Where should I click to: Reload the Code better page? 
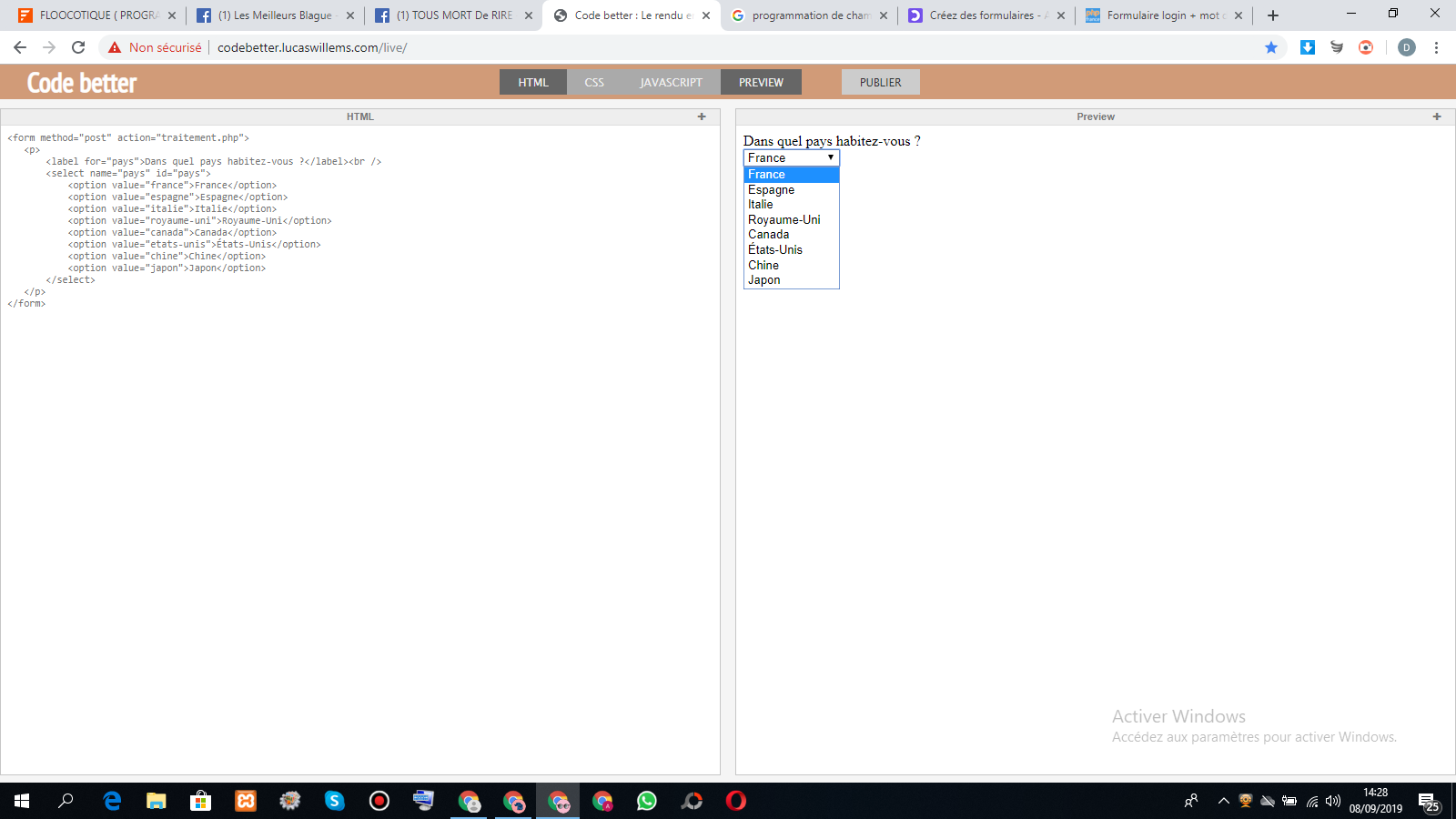[78, 47]
